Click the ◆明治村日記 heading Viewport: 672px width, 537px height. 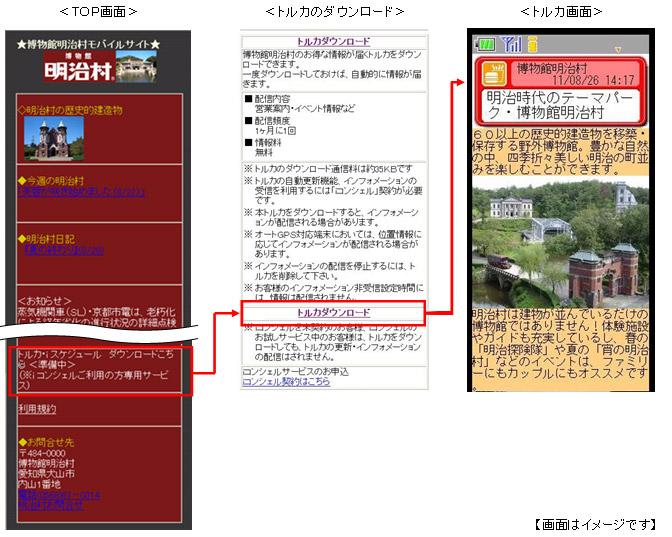46,239
